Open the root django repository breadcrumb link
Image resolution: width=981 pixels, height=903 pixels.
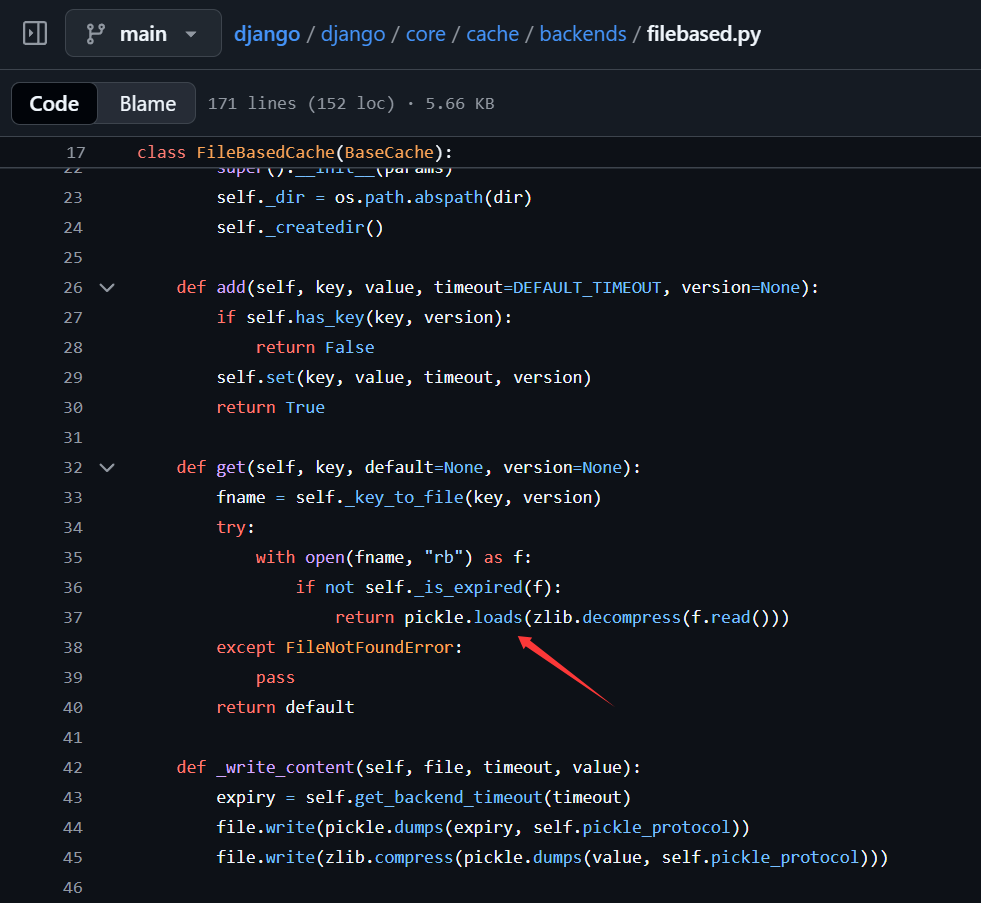tap(267, 33)
